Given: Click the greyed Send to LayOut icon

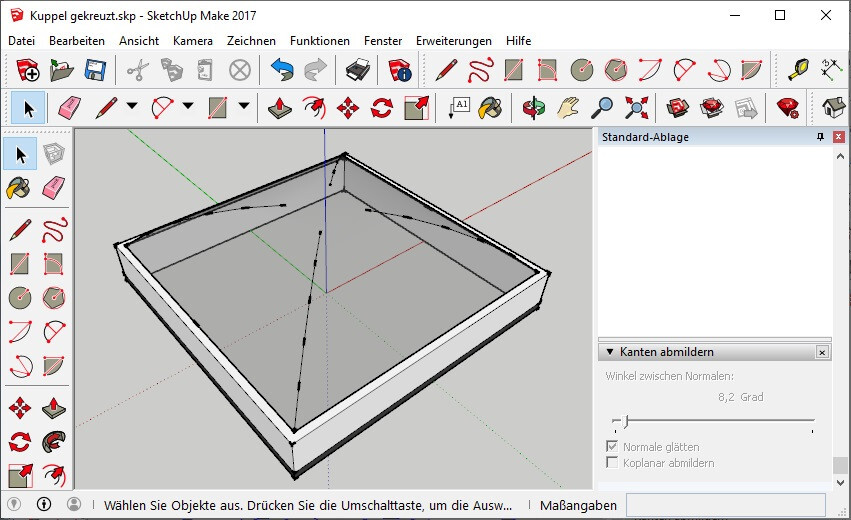Looking at the screenshot, I should point(746,107).
